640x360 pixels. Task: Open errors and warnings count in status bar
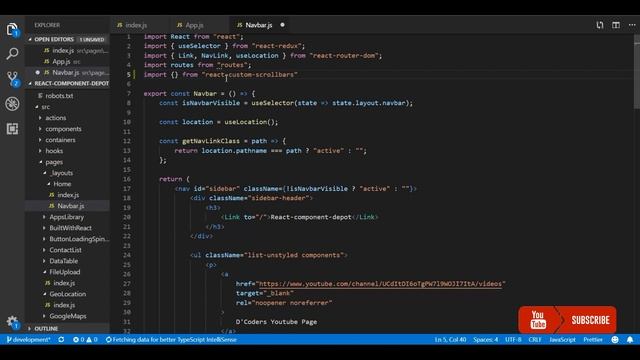(x=85, y=340)
